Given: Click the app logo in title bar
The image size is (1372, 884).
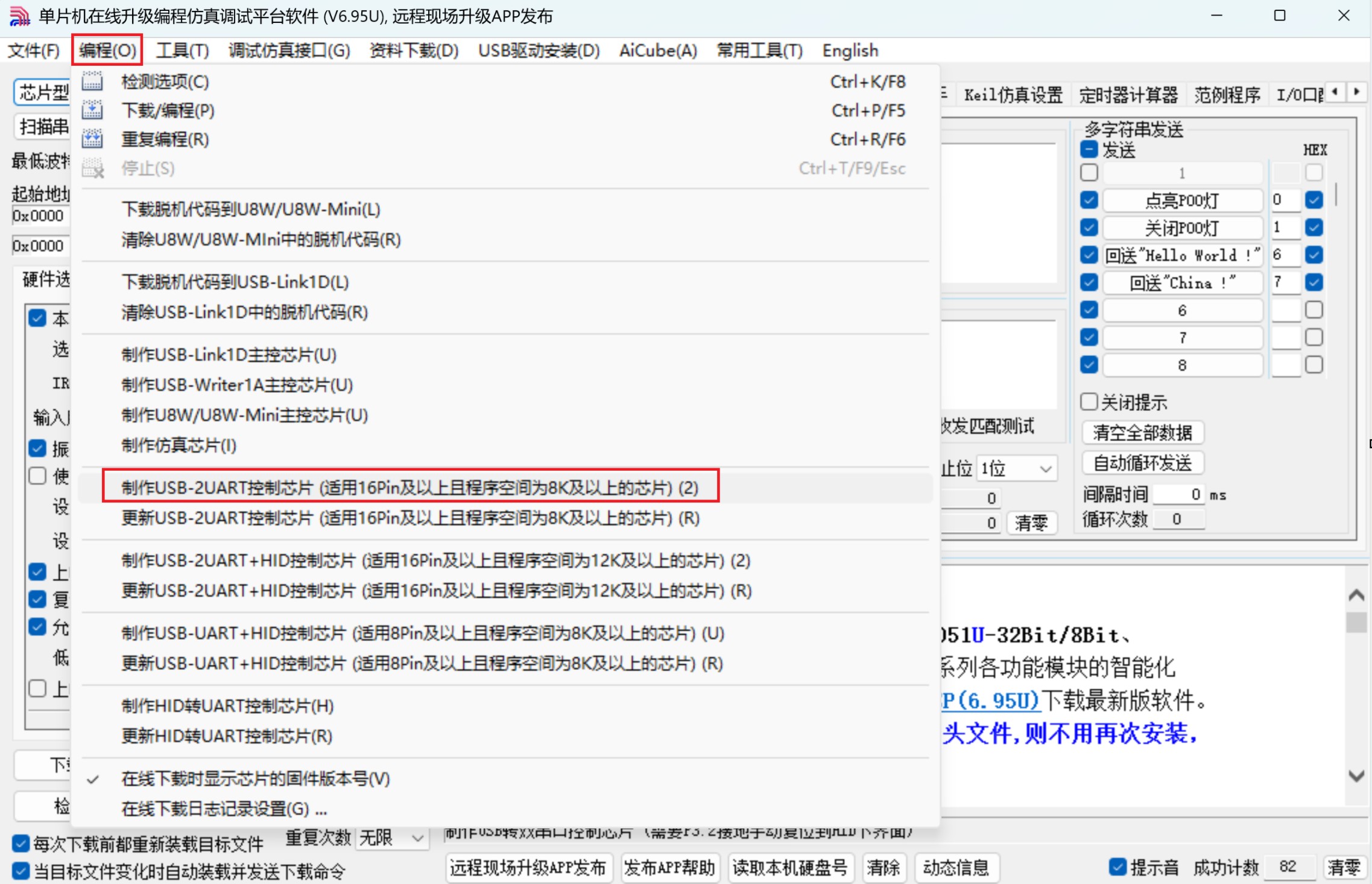Looking at the screenshot, I should 19,16.
